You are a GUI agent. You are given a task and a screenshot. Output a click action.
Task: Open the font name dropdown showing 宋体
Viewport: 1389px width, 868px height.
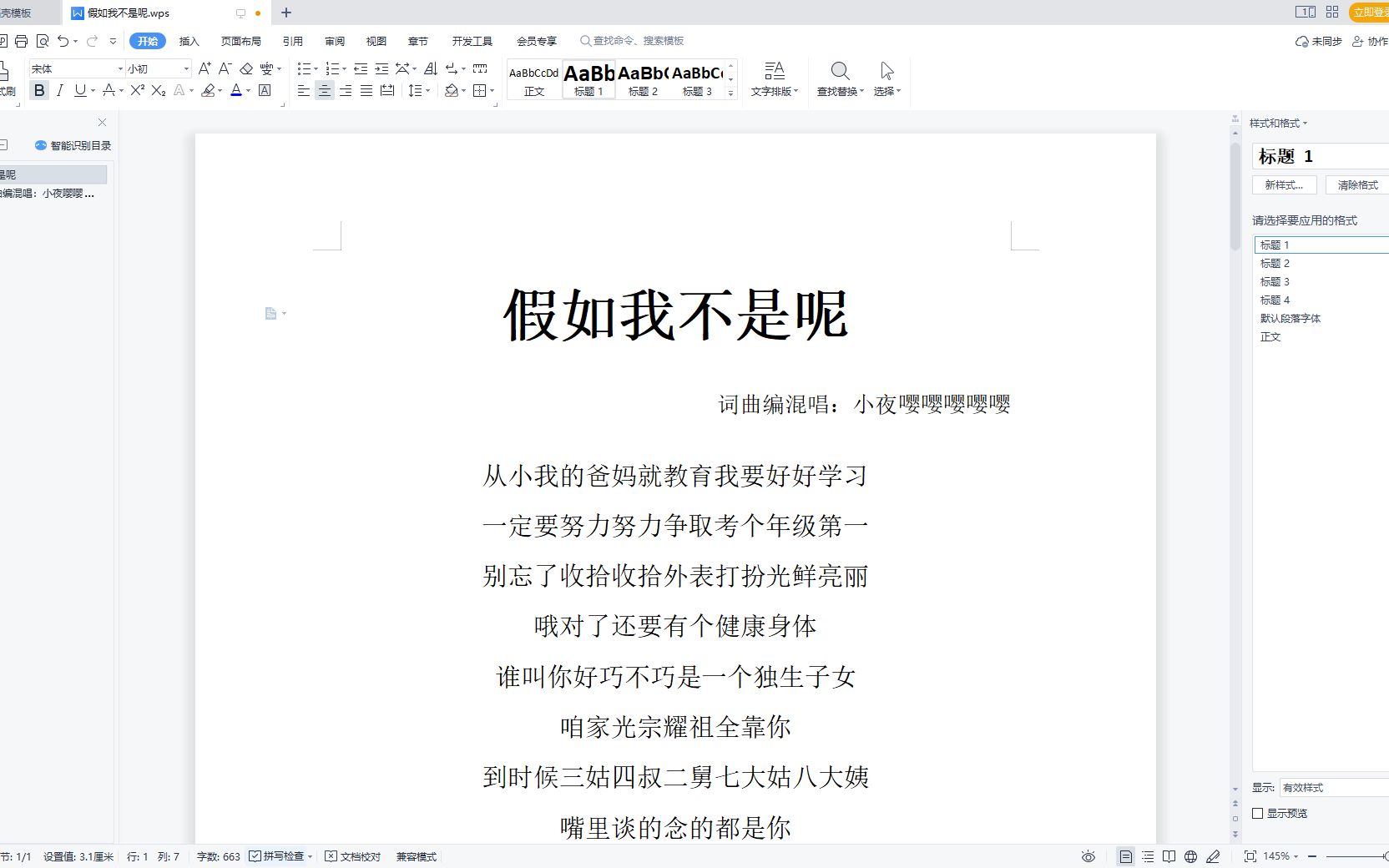120,68
